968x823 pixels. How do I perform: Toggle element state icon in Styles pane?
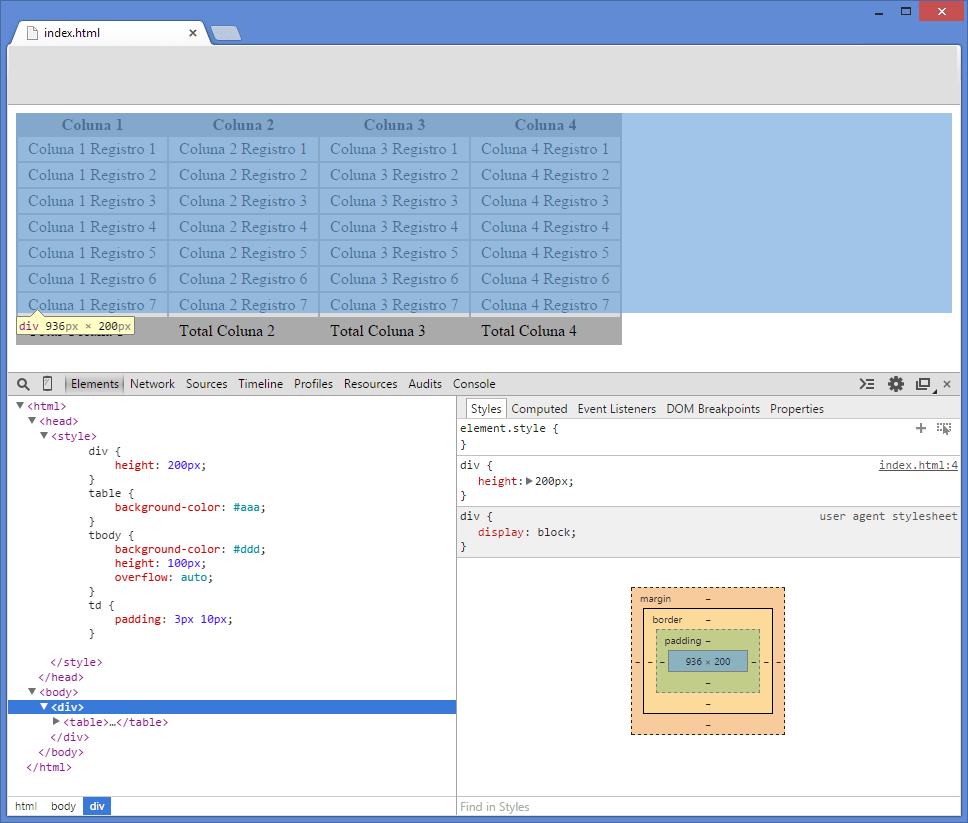pos(944,428)
